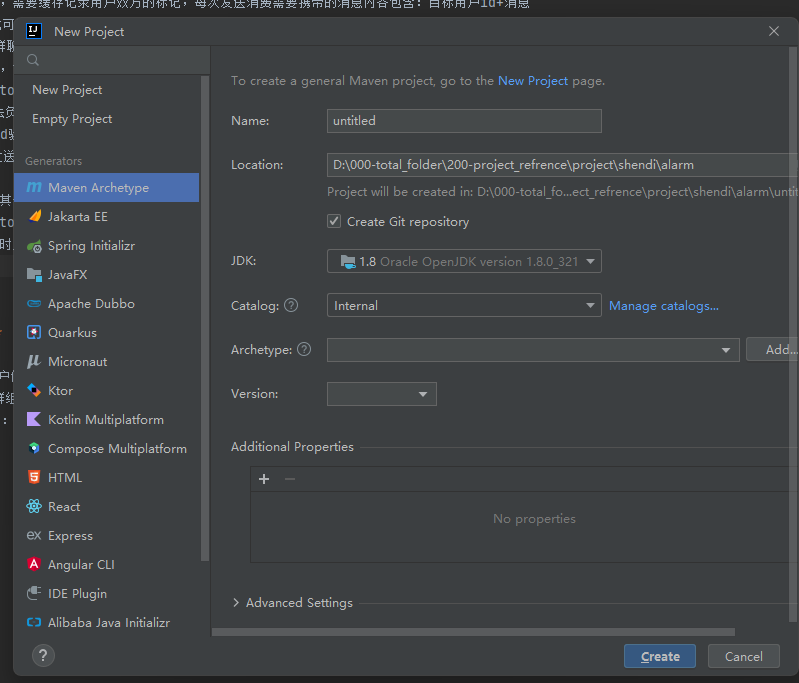Image resolution: width=799 pixels, height=683 pixels.
Task: Select New Project in left list
Action: pyautogui.click(x=106, y=90)
